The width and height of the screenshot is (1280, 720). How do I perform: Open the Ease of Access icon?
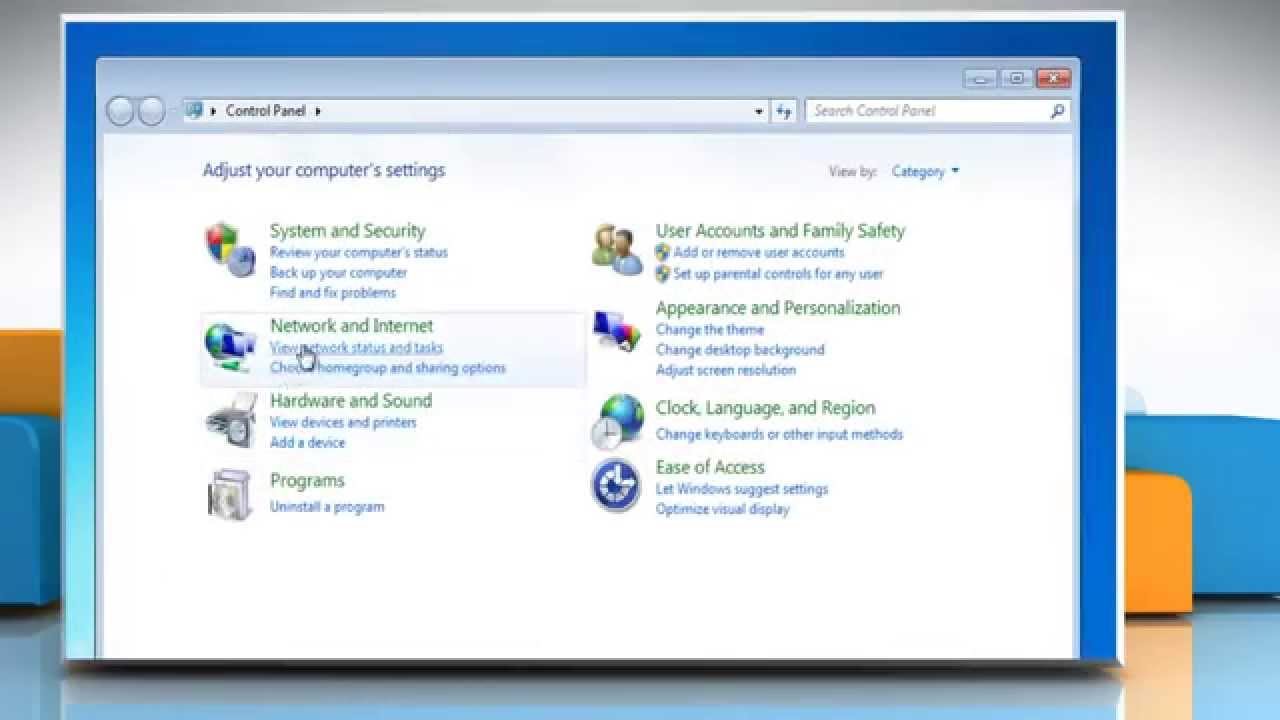tap(616, 485)
